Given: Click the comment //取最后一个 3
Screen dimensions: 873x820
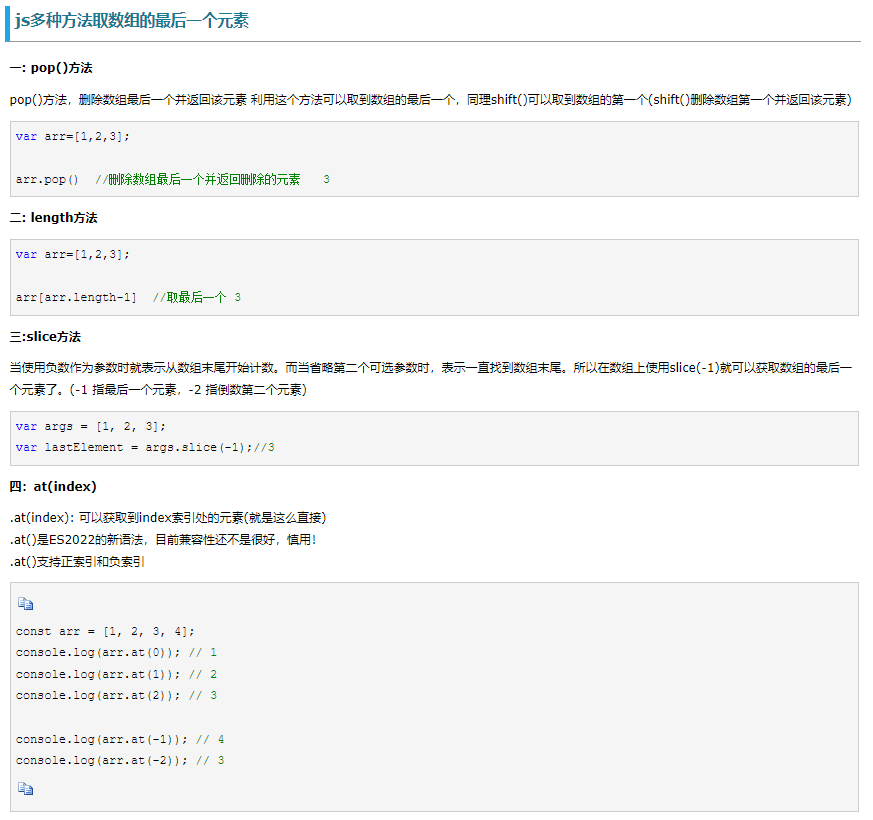Looking at the screenshot, I should 197,297.
